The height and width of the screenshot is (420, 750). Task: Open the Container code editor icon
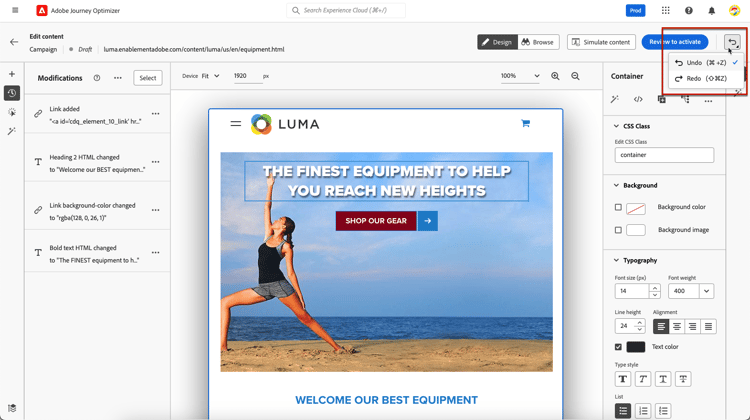click(638, 99)
